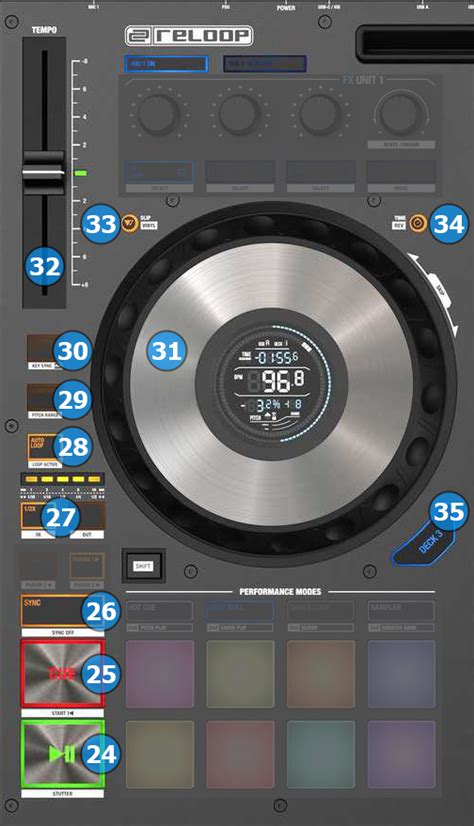
Task: Click the second FX Unit 1 knob
Action: (240, 114)
